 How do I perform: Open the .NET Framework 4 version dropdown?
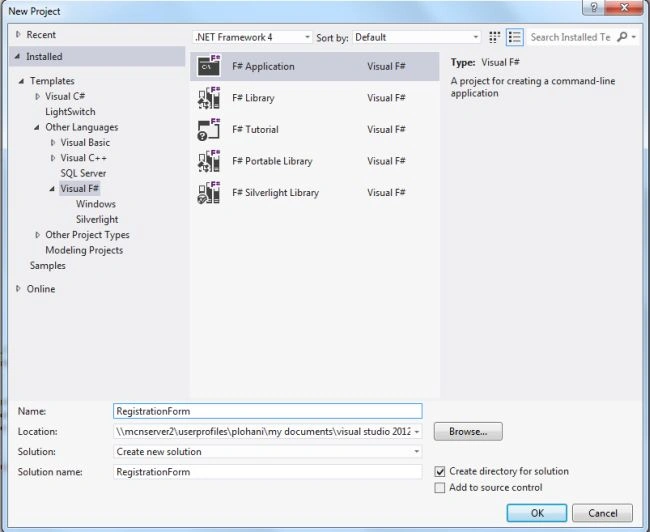pyautogui.click(x=252, y=37)
